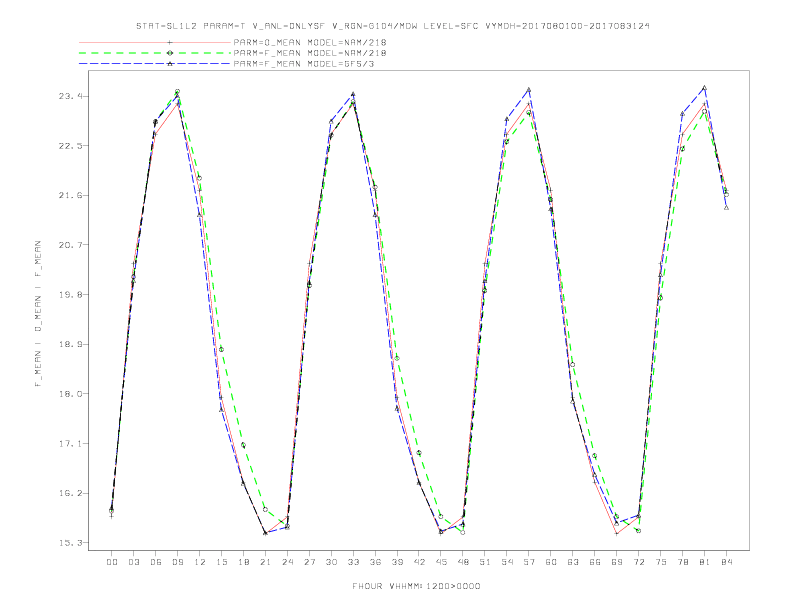Click GFS triangle data point at hour 57 peak
Viewport: 792px width, 612px height.
tap(529, 89)
